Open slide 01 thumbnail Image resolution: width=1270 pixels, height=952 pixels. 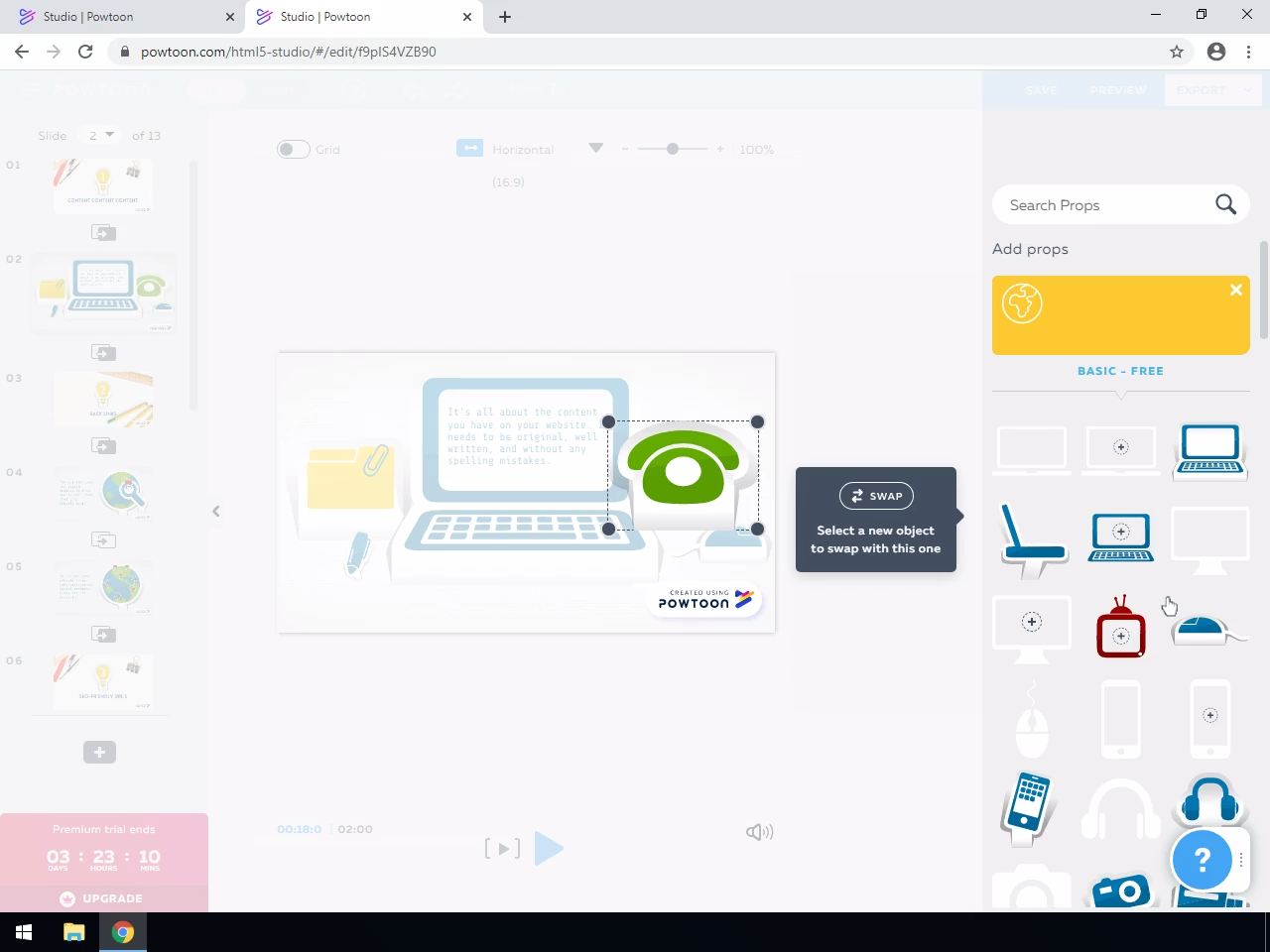click(x=103, y=186)
